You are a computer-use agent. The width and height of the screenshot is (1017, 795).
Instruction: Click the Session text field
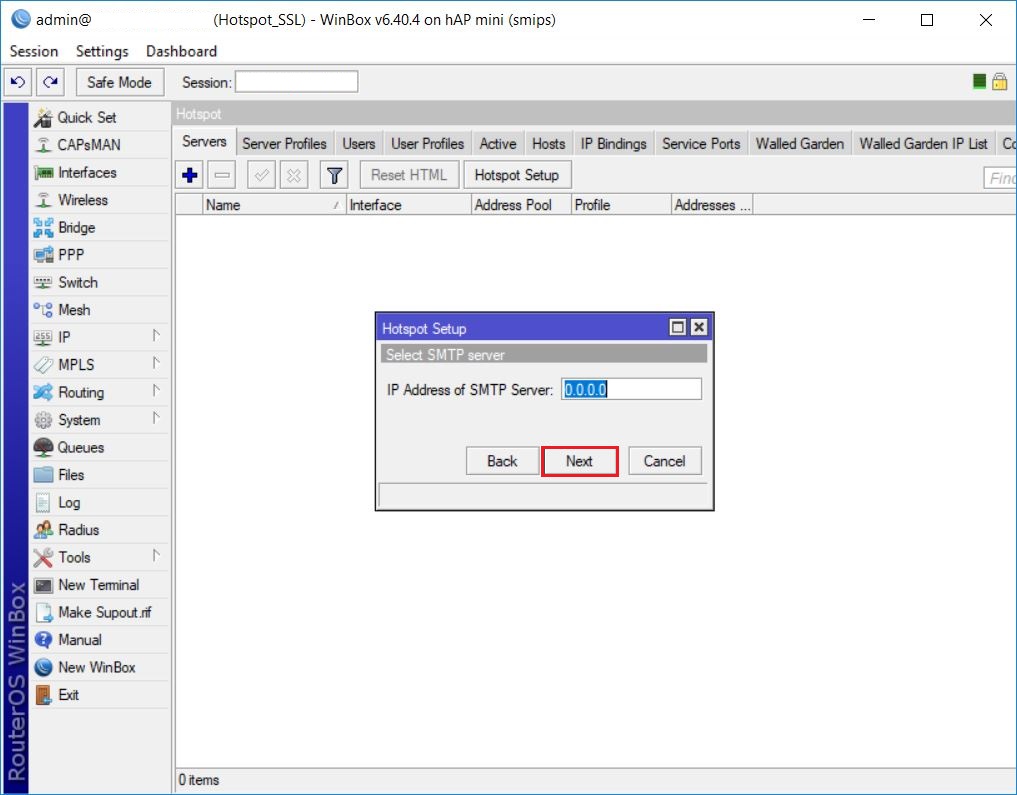tap(296, 82)
